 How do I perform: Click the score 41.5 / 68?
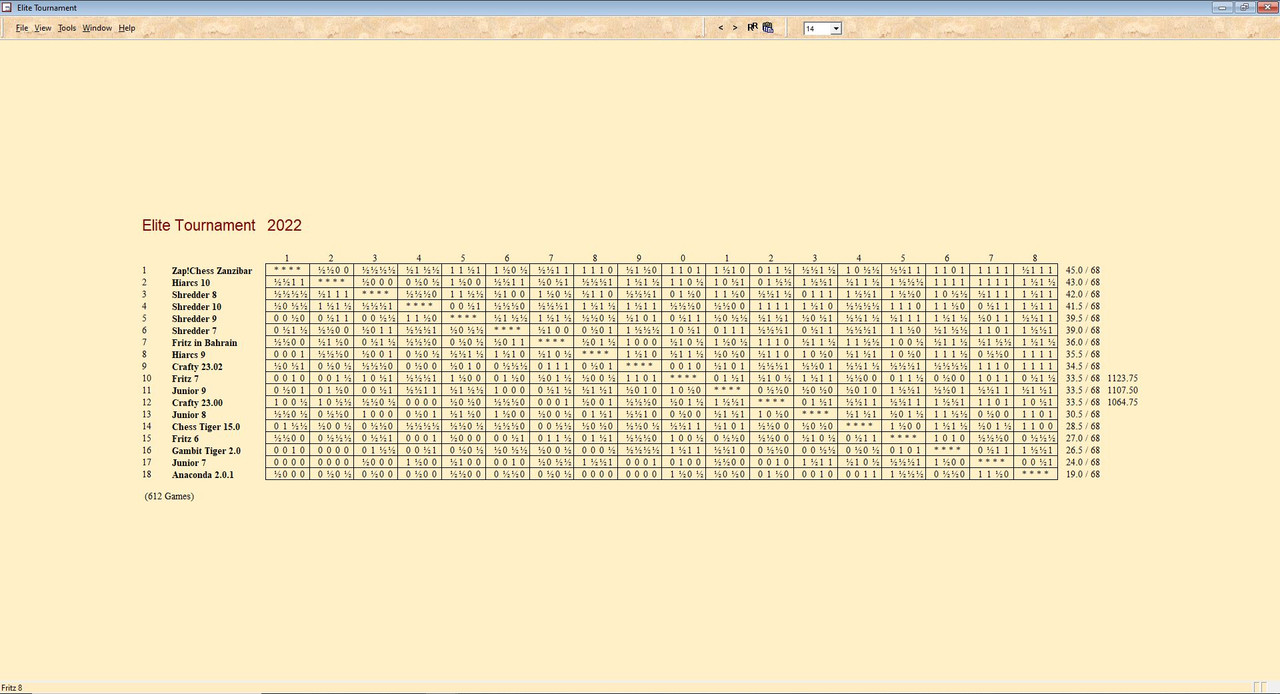click(x=1083, y=307)
